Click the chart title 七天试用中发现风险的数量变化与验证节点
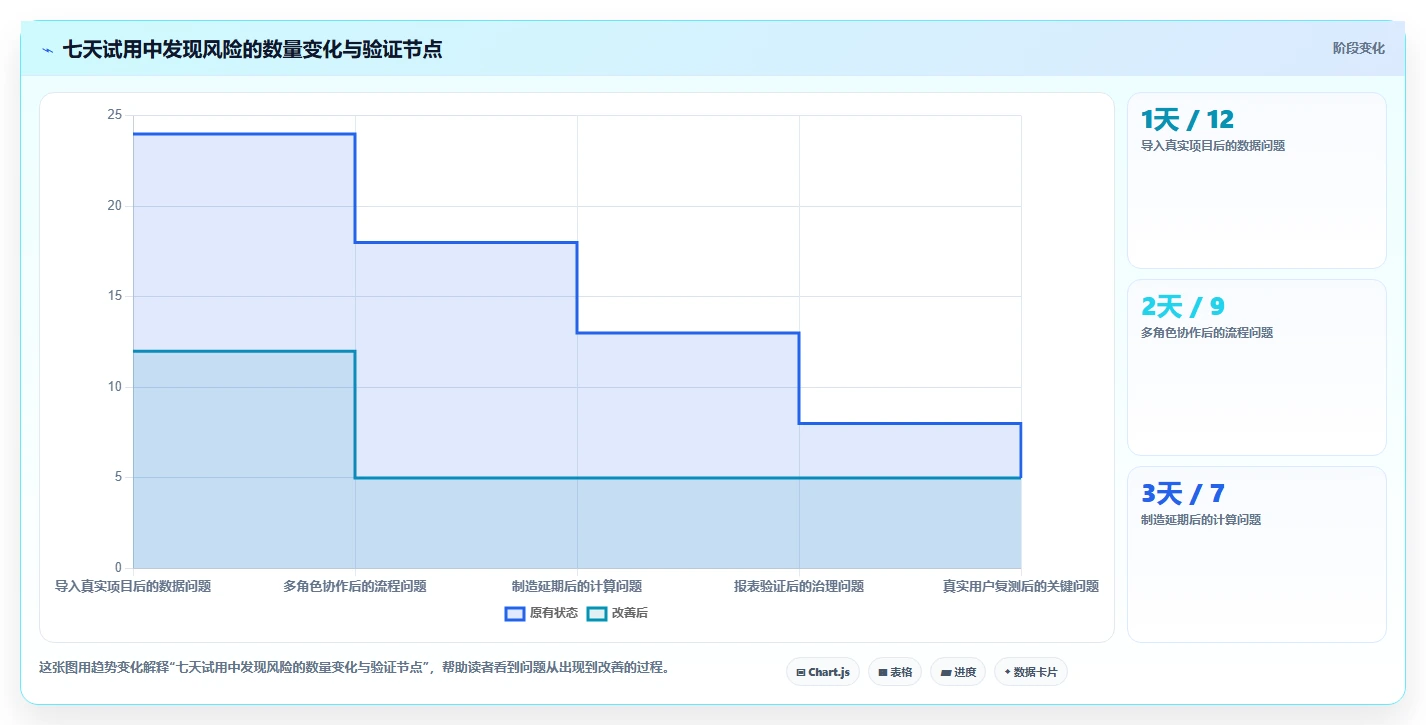 [x=252, y=49]
